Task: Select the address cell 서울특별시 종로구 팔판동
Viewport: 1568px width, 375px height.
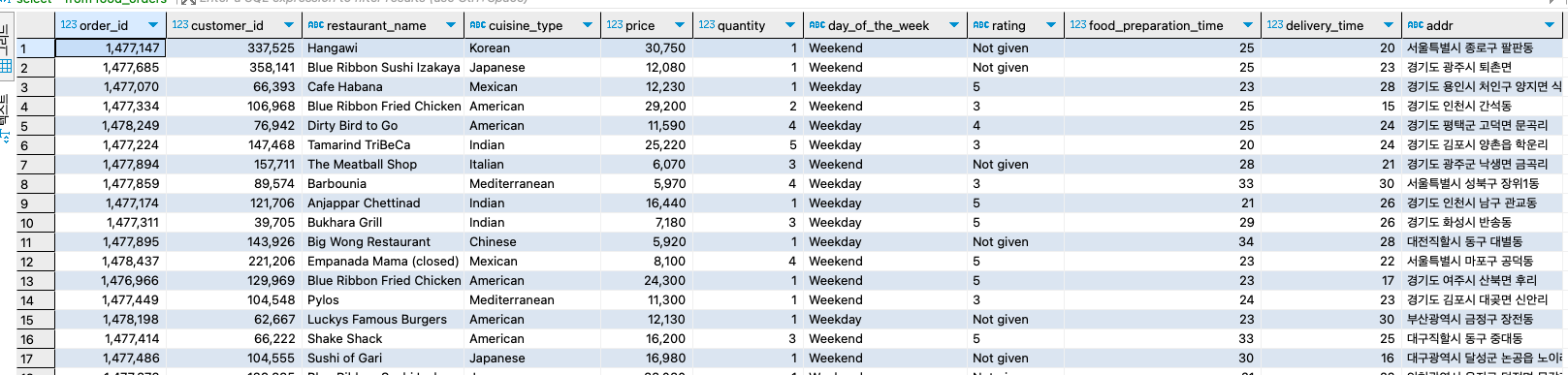Action: click(x=1482, y=47)
